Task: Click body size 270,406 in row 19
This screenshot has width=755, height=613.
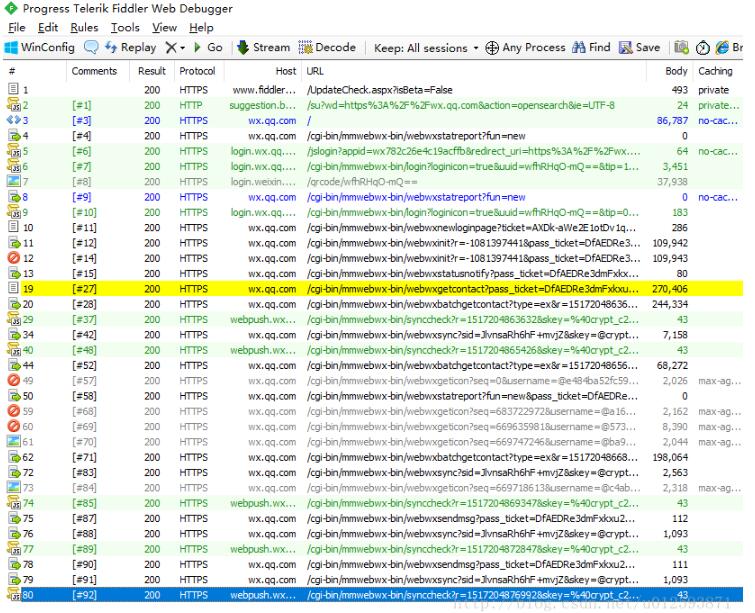Action: coord(670,289)
